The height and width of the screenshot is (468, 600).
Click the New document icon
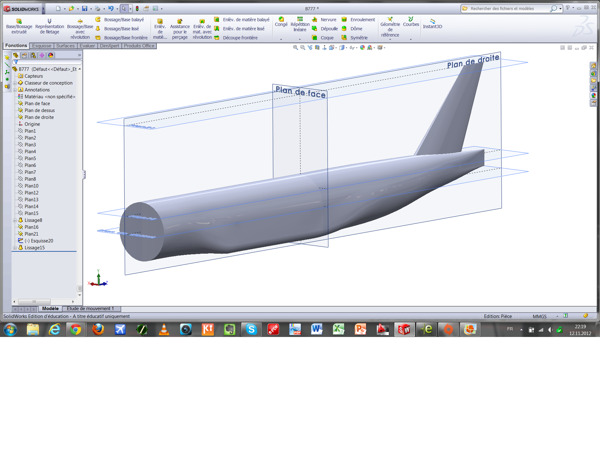(x=58, y=8)
